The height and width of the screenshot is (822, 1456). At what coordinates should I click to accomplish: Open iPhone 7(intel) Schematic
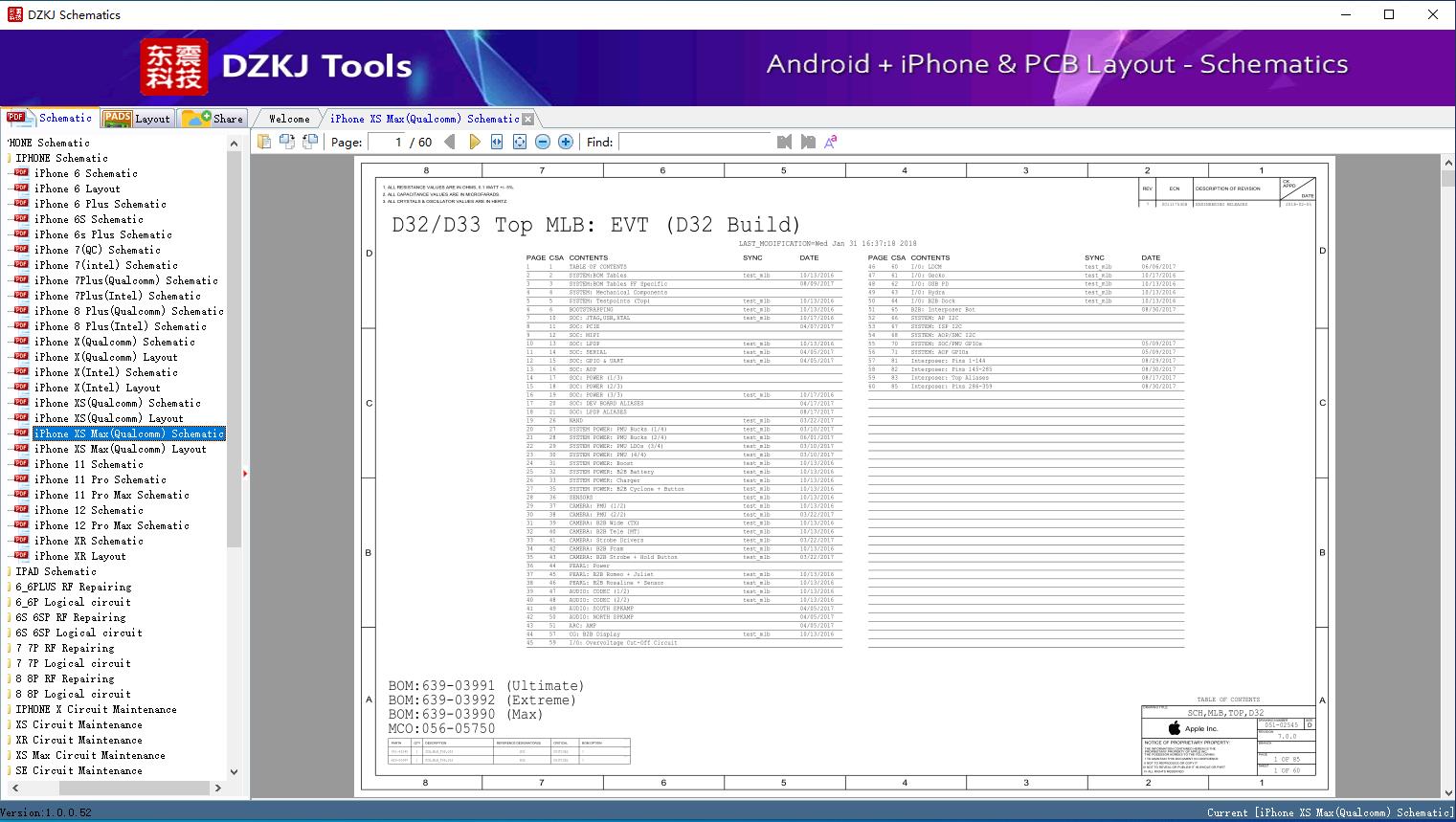[106, 265]
